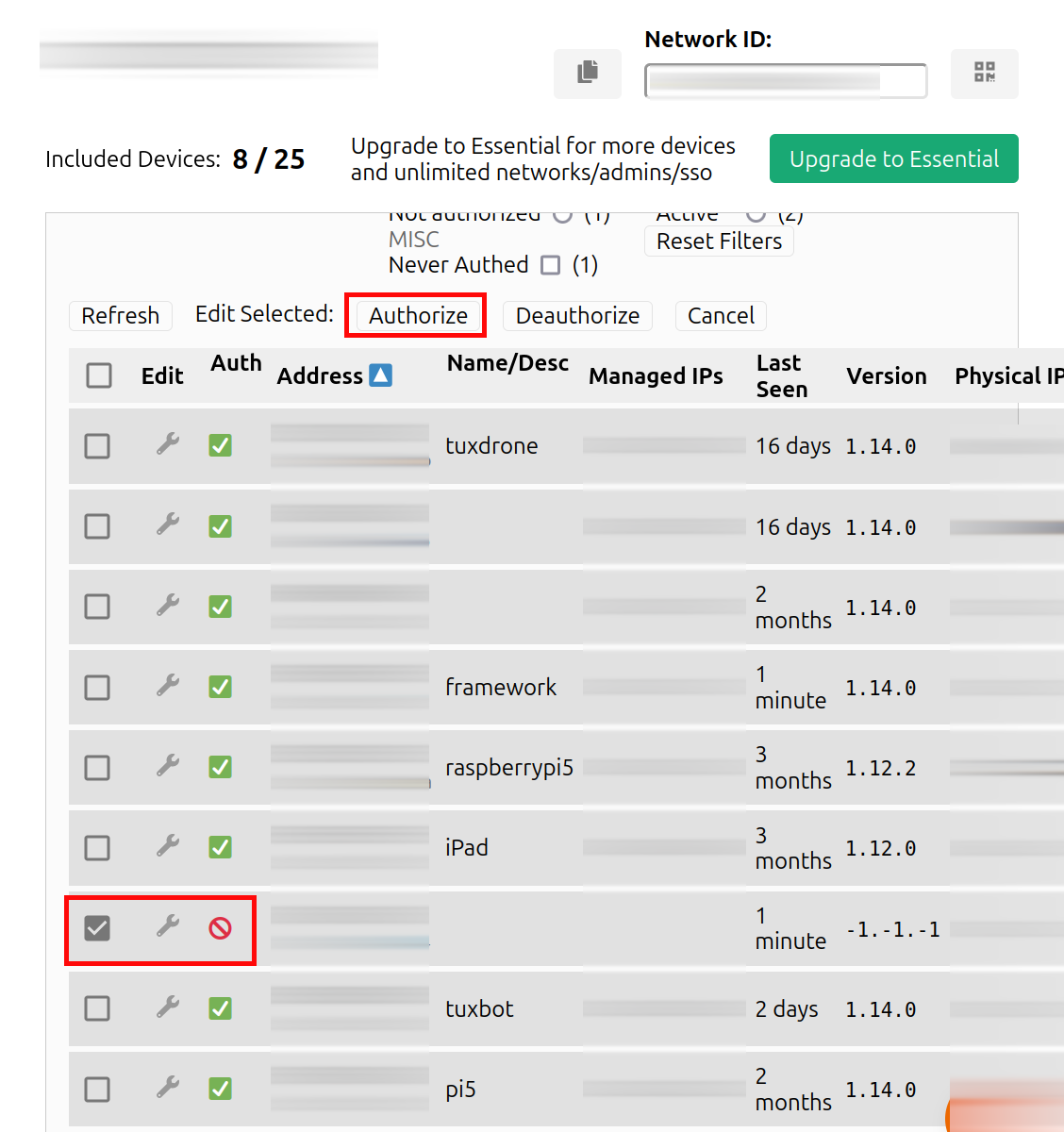Cancel the selected edit
Image resolution: width=1064 pixels, height=1132 pixels.
[721, 315]
